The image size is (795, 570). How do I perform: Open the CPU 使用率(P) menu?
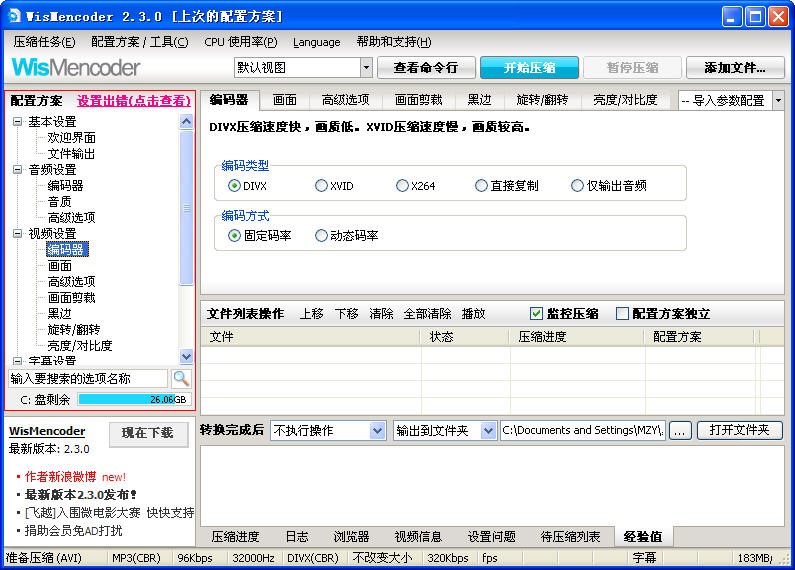[x=241, y=42]
